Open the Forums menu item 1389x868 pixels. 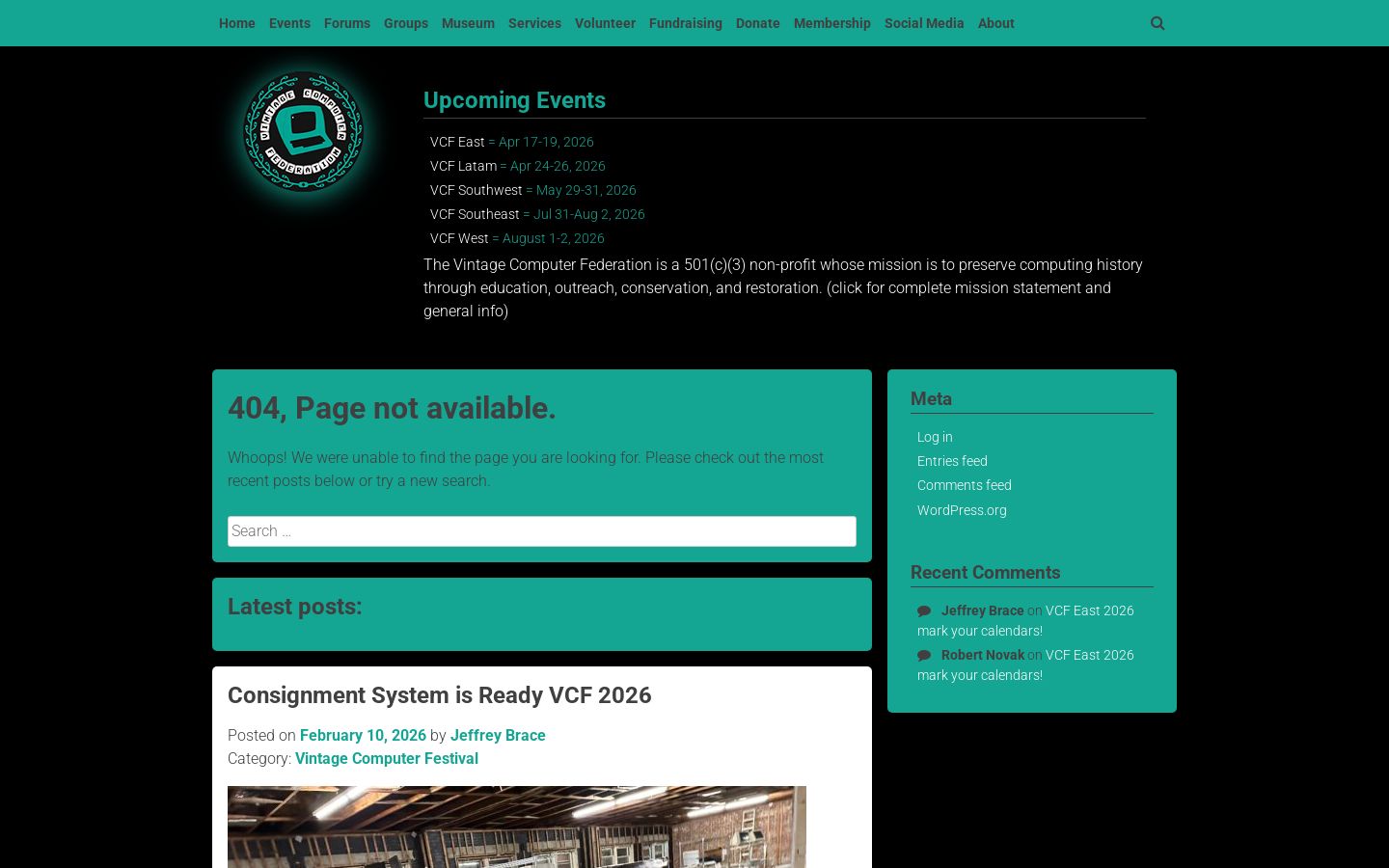coord(347,23)
